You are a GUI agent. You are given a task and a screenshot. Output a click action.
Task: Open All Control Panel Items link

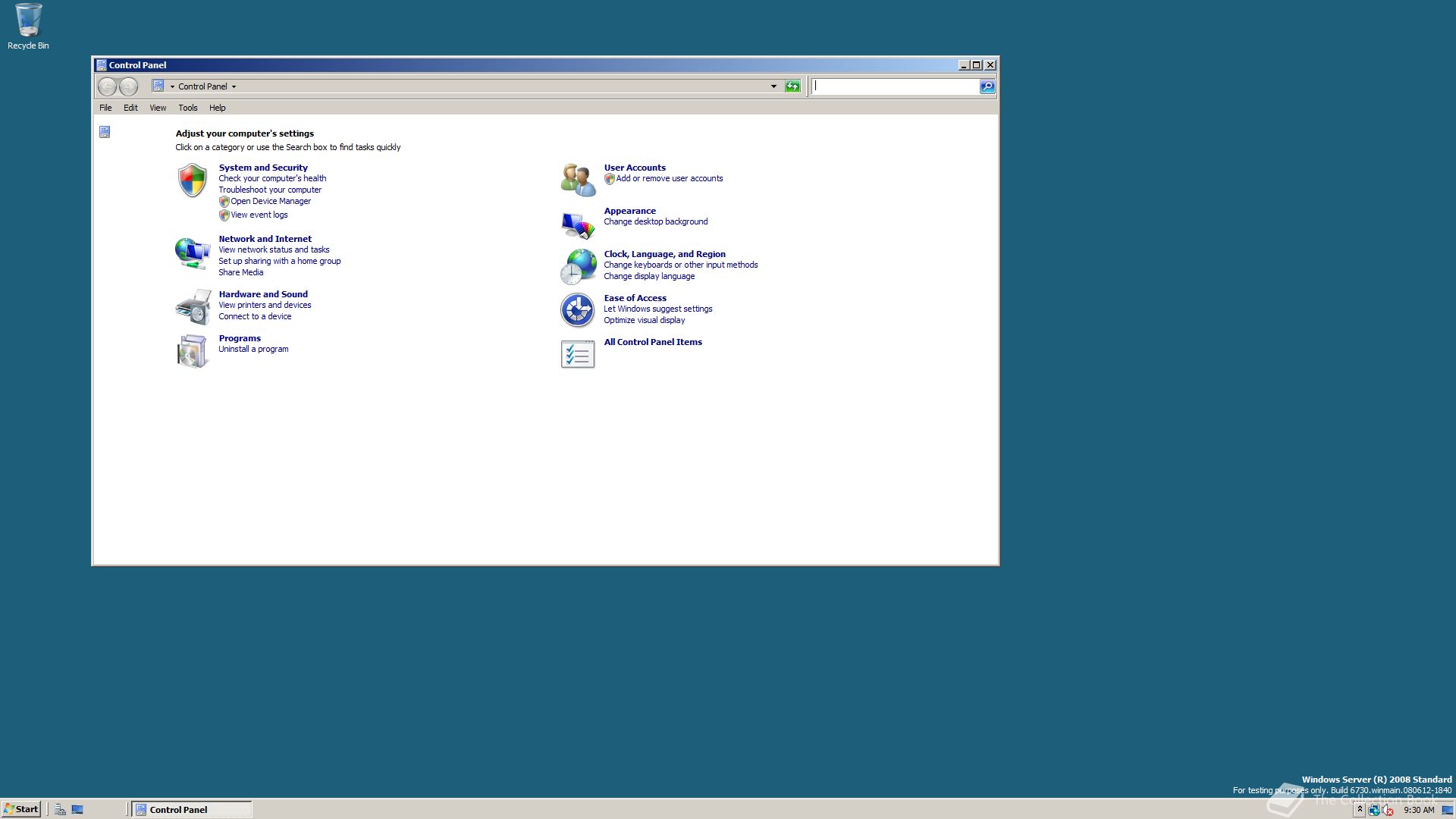(x=653, y=342)
